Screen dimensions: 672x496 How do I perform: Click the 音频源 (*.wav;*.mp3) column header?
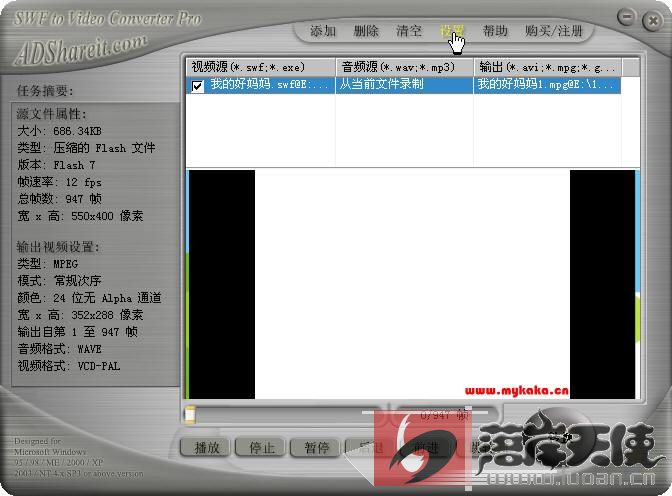point(405,67)
